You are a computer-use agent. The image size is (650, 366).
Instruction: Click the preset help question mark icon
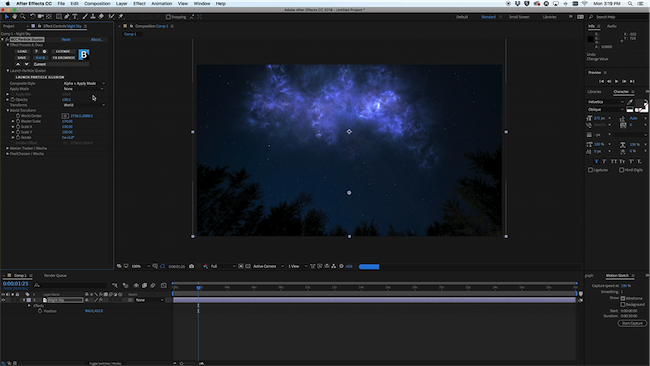coord(36,51)
